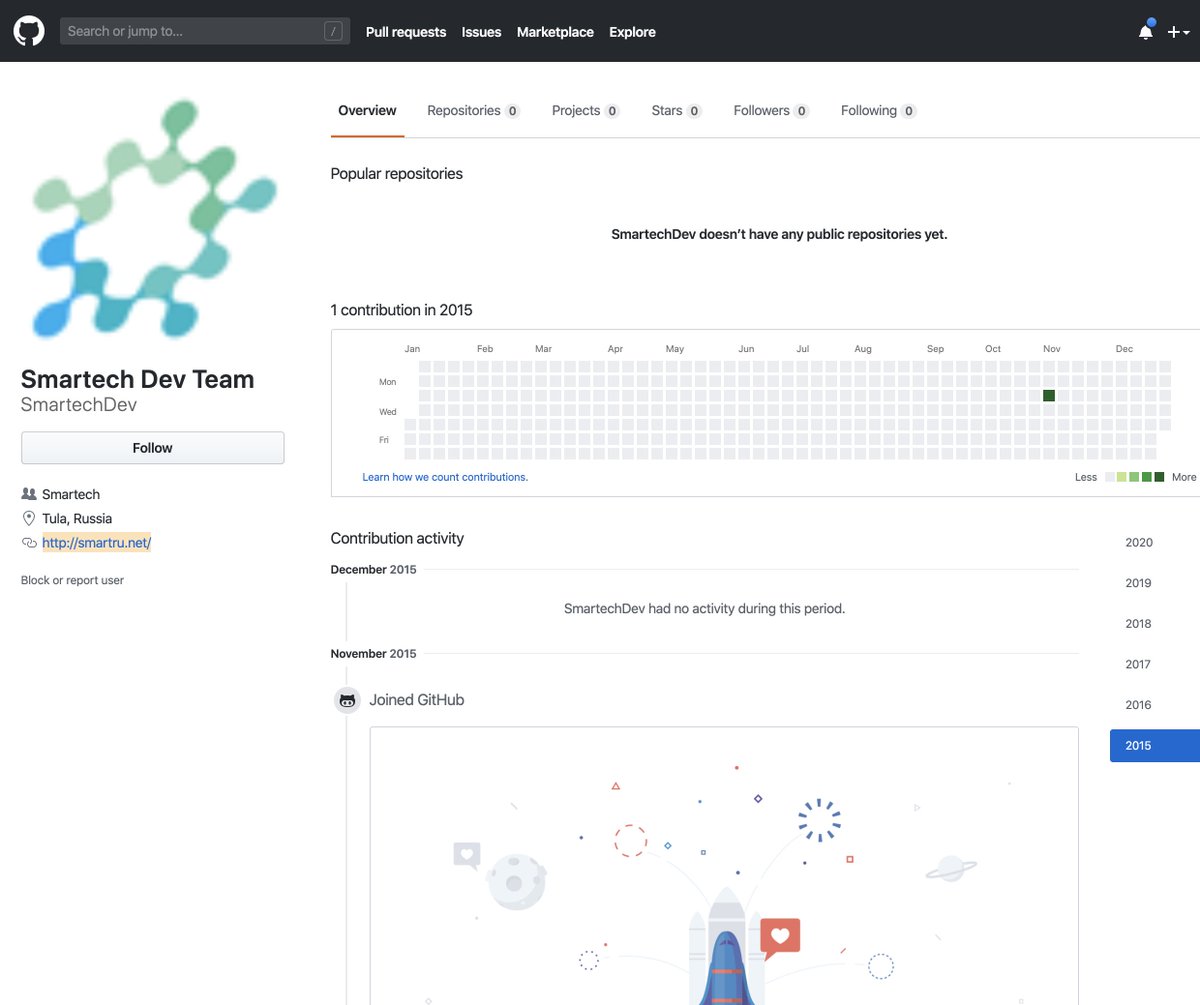The height and width of the screenshot is (1005, 1200).
Task: Click the Octocat icon beside Joined GitHub
Action: tap(347, 701)
